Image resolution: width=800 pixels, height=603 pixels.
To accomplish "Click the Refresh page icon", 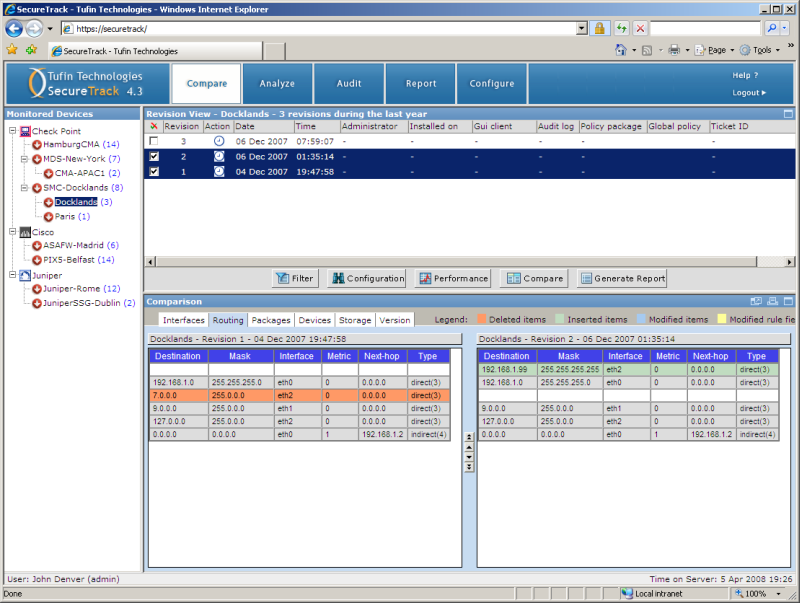I will pyautogui.click(x=621, y=29).
